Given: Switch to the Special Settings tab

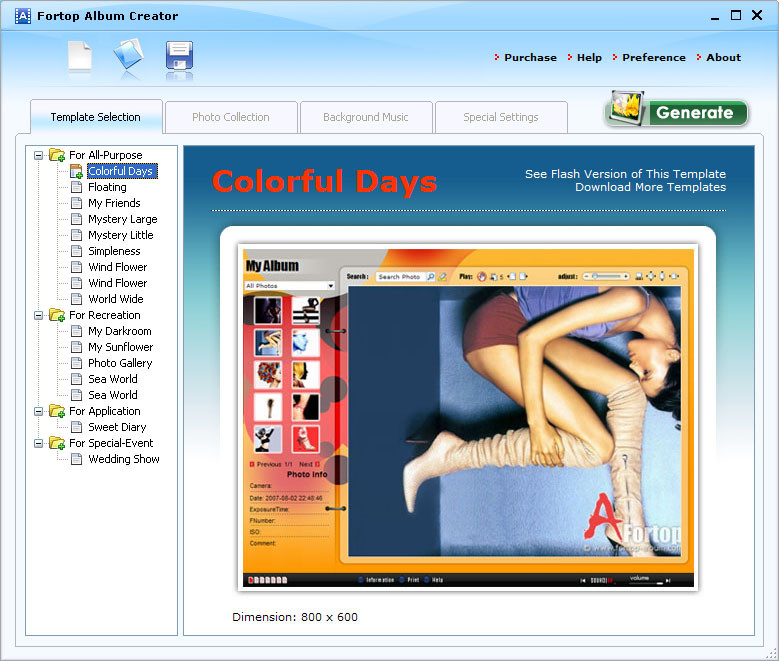Looking at the screenshot, I should (x=501, y=117).
